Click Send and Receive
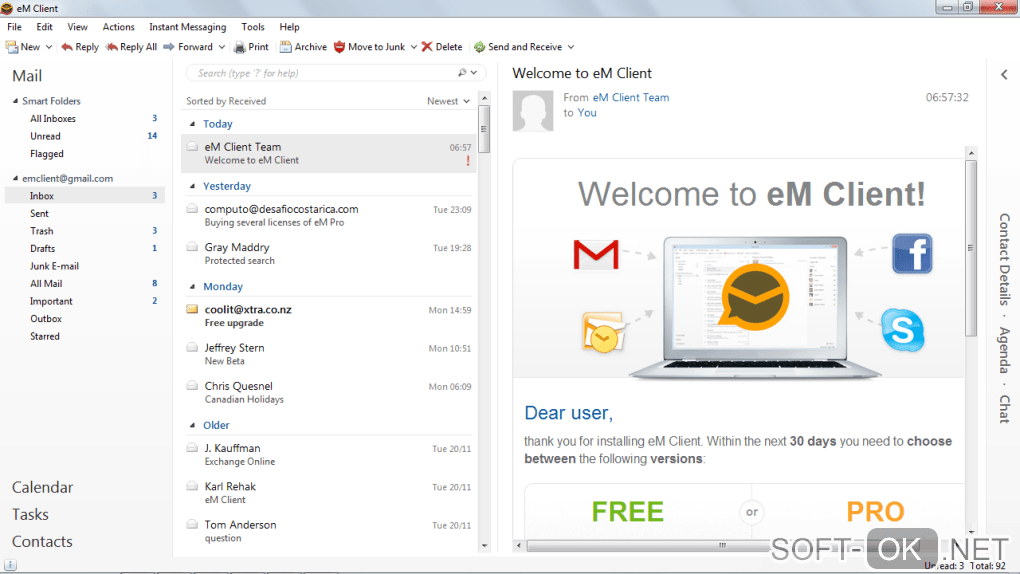The height and width of the screenshot is (574, 1020). coord(518,47)
